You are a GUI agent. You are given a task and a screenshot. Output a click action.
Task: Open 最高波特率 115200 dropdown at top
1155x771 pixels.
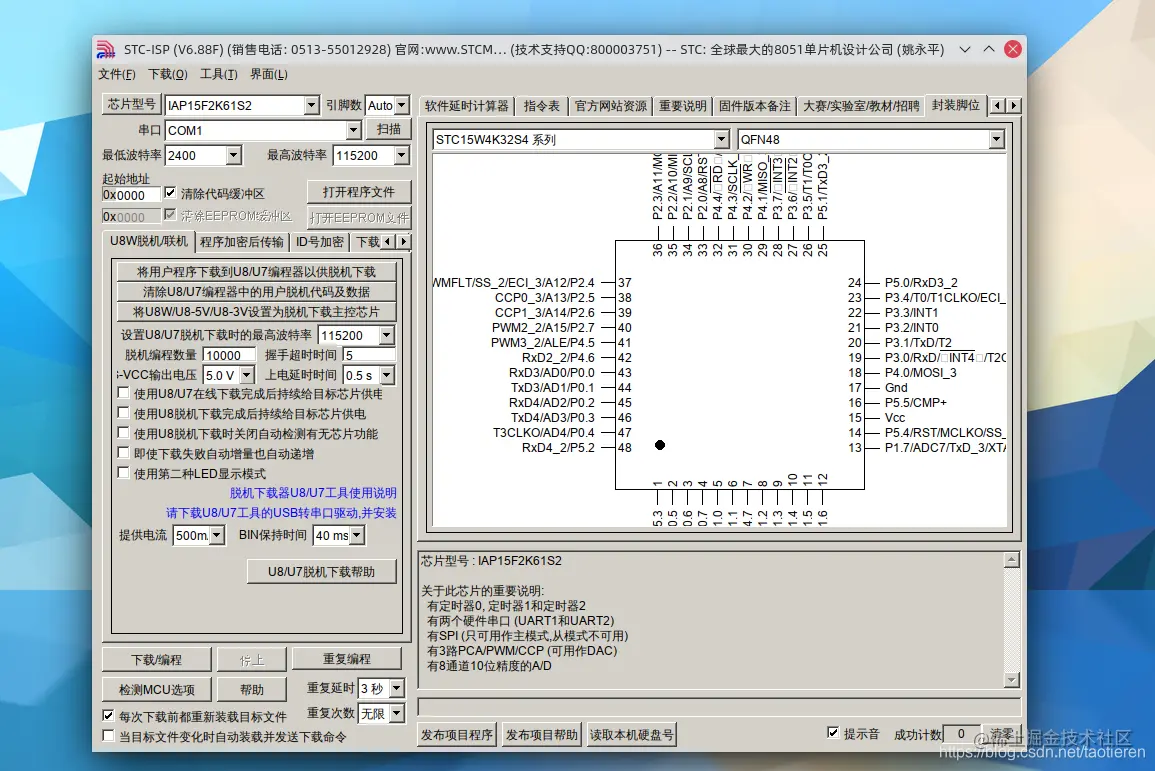(401, 155)
